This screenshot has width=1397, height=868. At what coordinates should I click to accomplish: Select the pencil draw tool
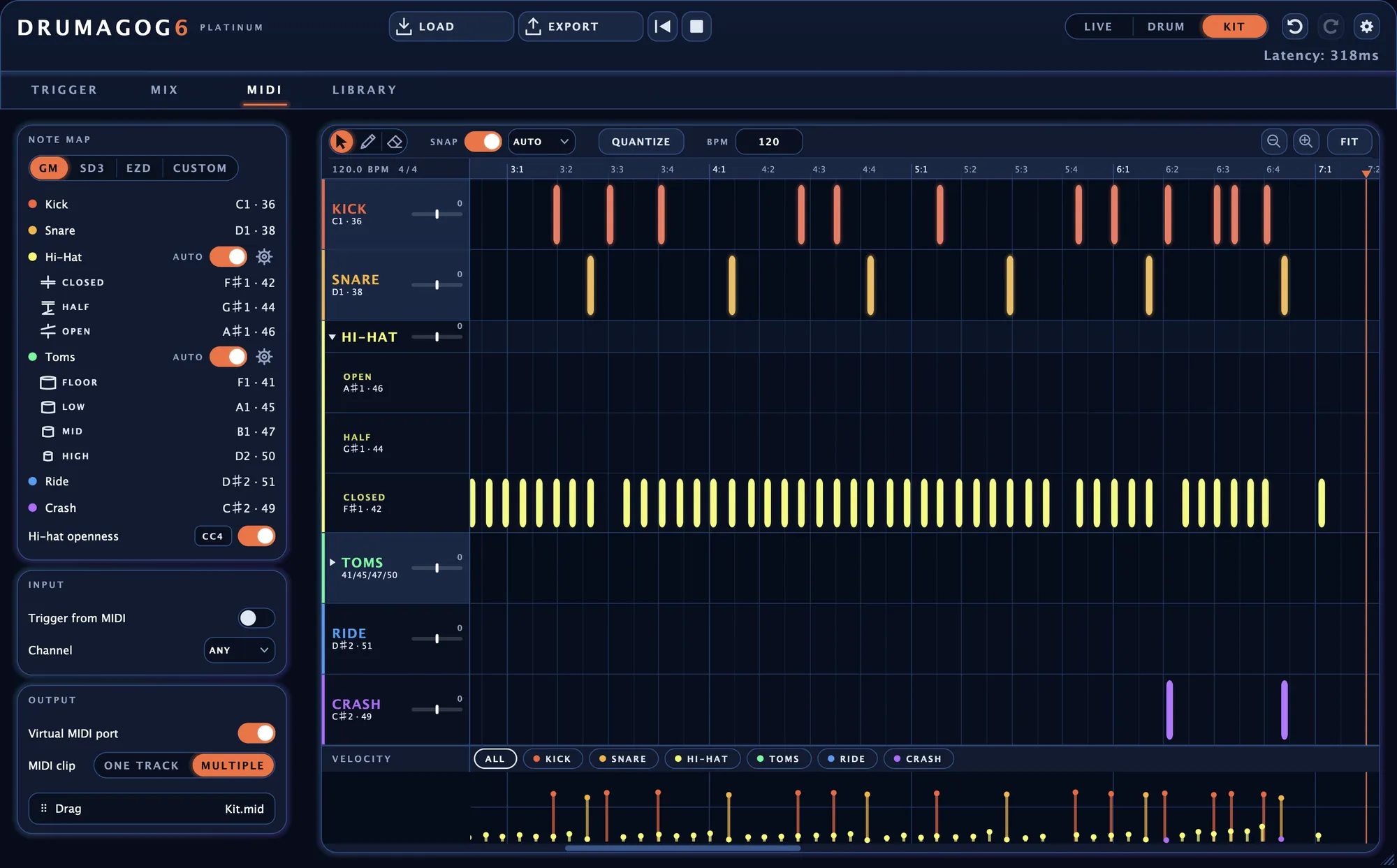click(x=368, y=142)
